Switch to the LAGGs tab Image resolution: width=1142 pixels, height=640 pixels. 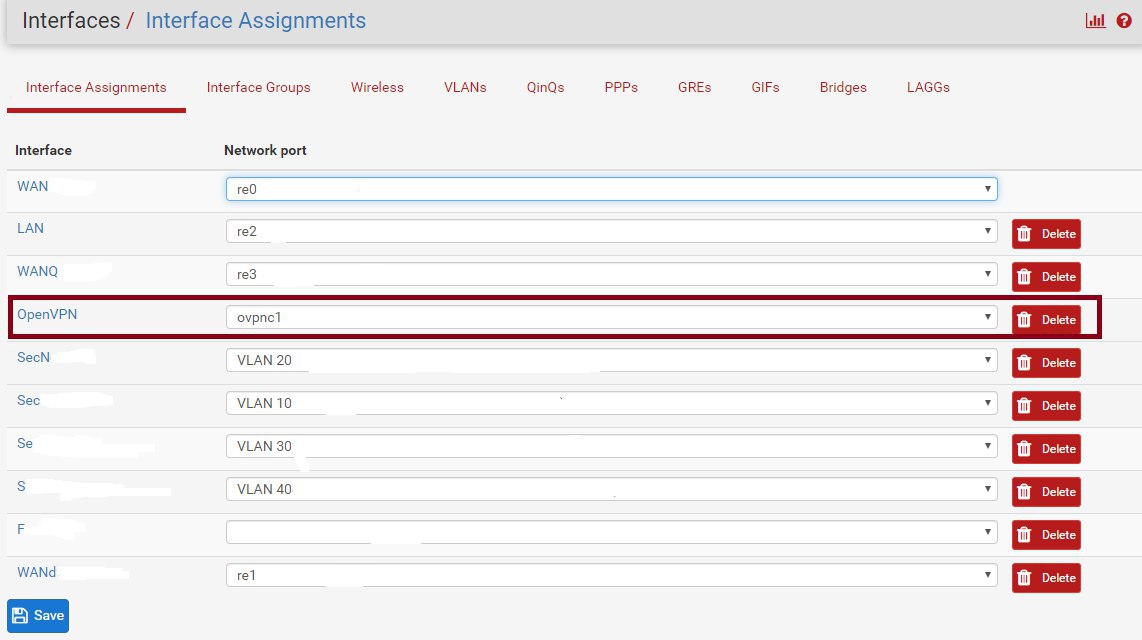[929, 87]
